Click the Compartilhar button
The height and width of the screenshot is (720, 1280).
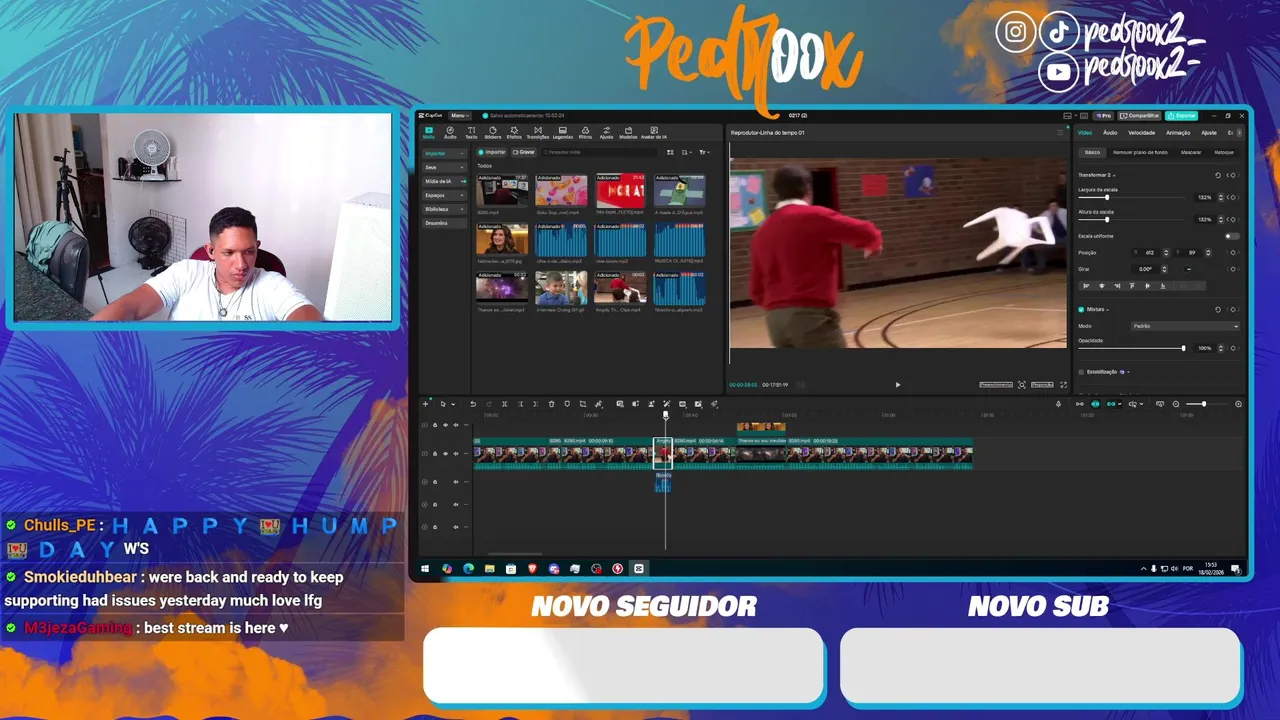[x=1139, y=115]
